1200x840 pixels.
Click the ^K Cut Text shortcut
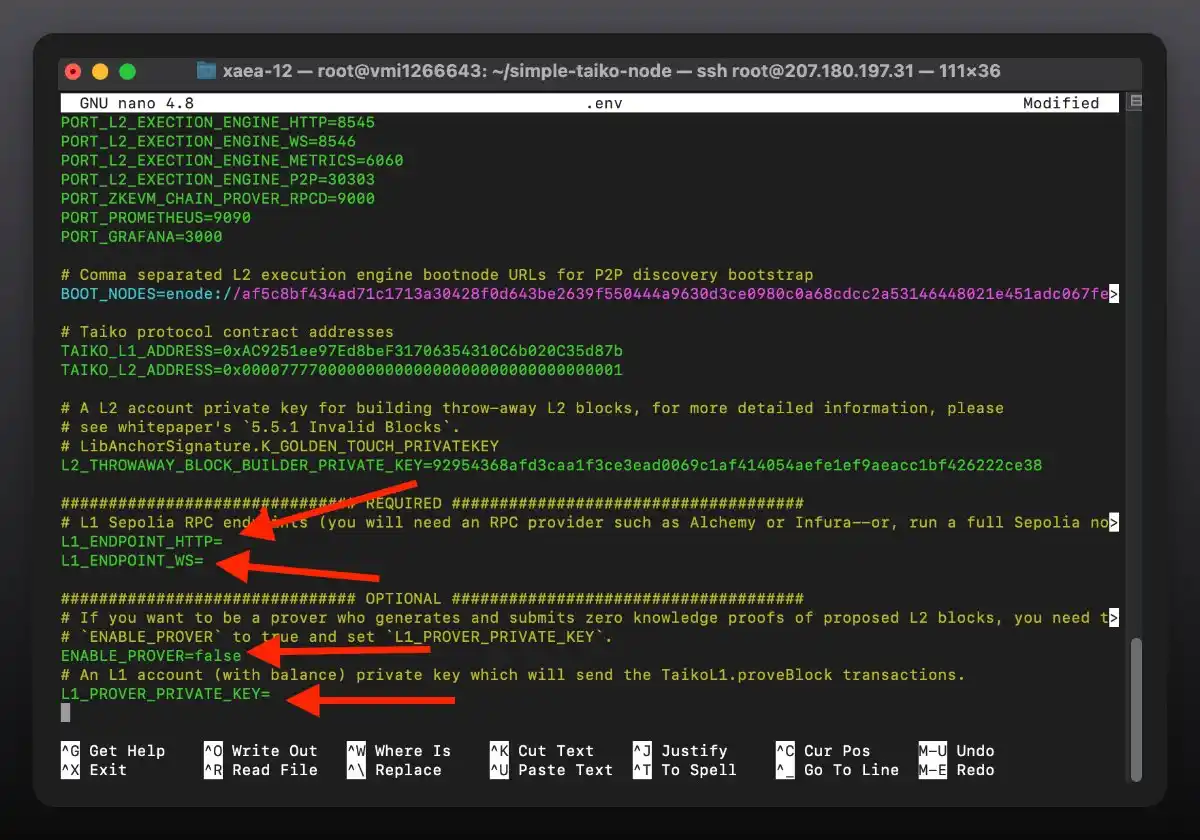pyautogui.click(x=541, y=751)
